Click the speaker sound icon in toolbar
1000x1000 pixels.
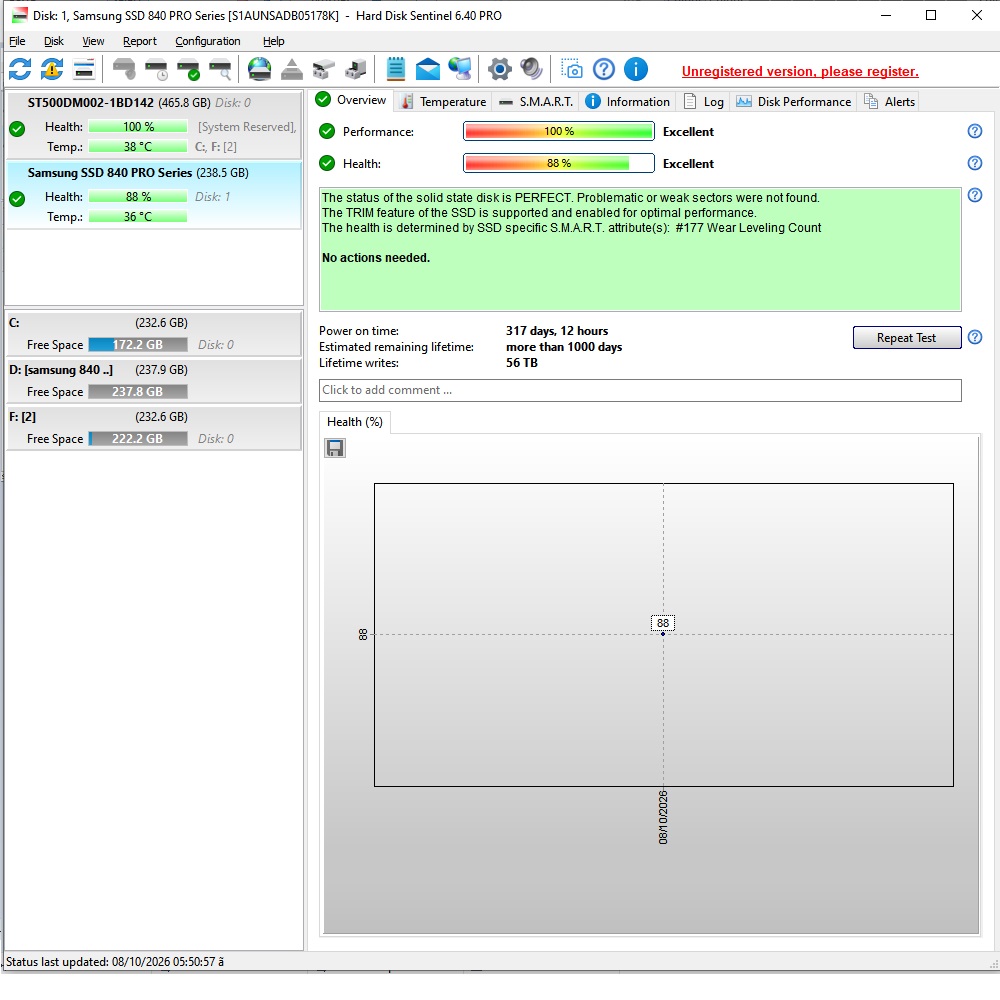(531, 69)
